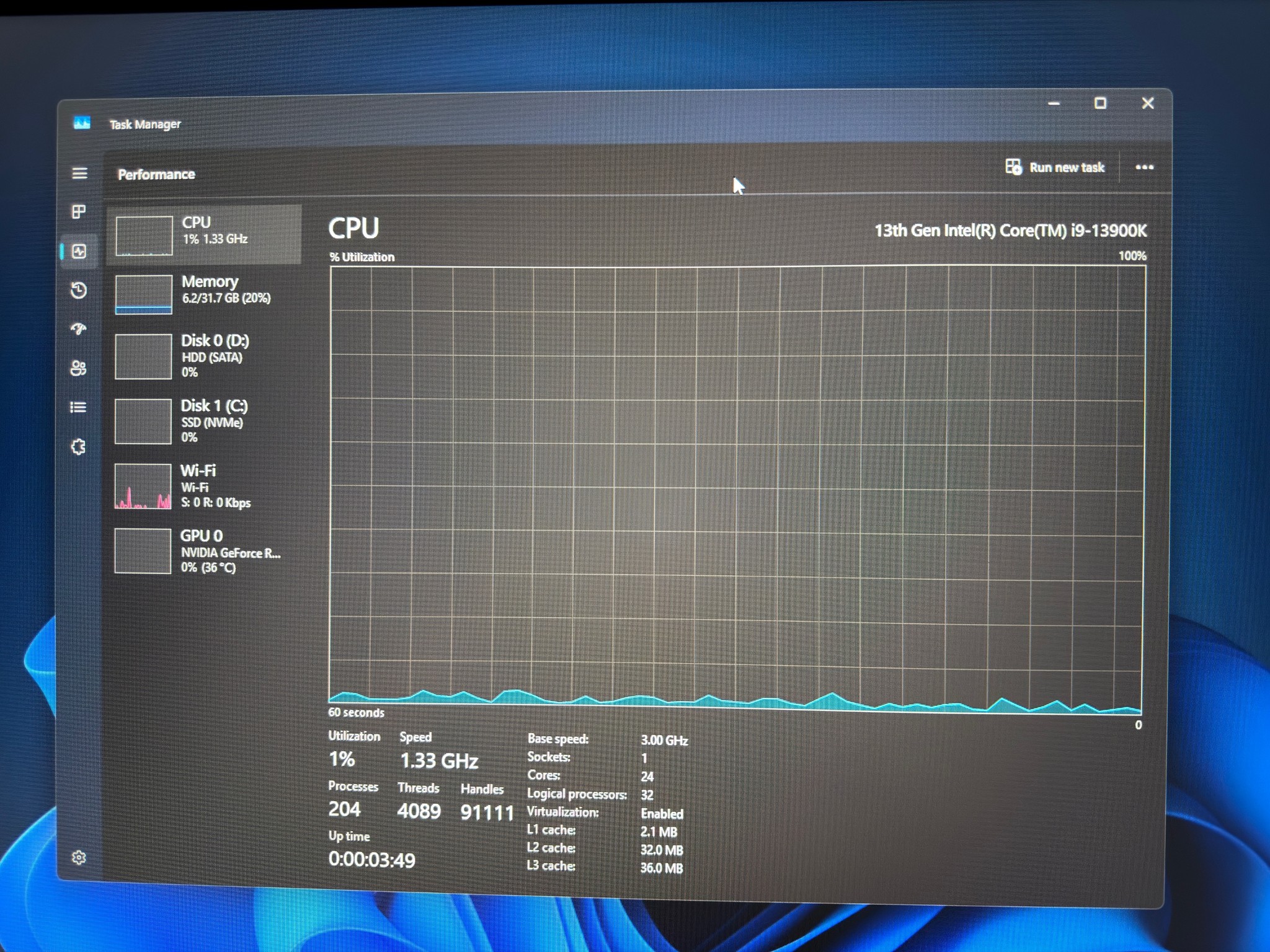Click the L3 cache value 36.0 MB
Viewport: 1270px width, 952px height.
[662, 868]
